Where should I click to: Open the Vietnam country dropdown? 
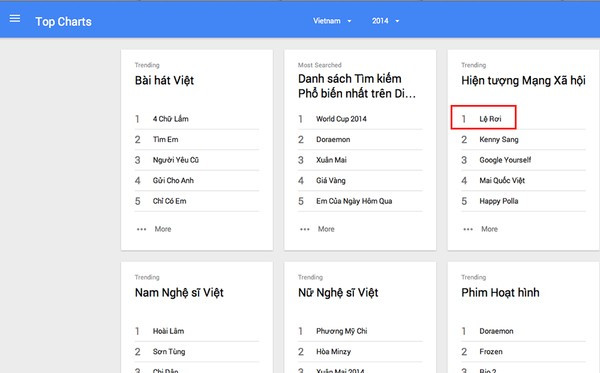(332, 21)
